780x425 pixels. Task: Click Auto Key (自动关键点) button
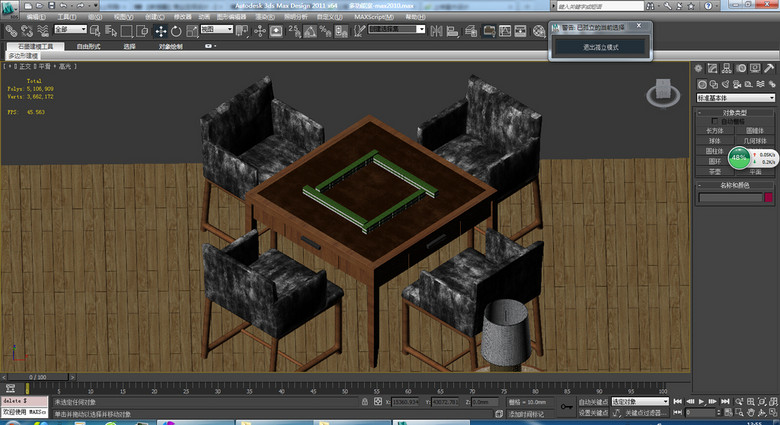point(593,402)
